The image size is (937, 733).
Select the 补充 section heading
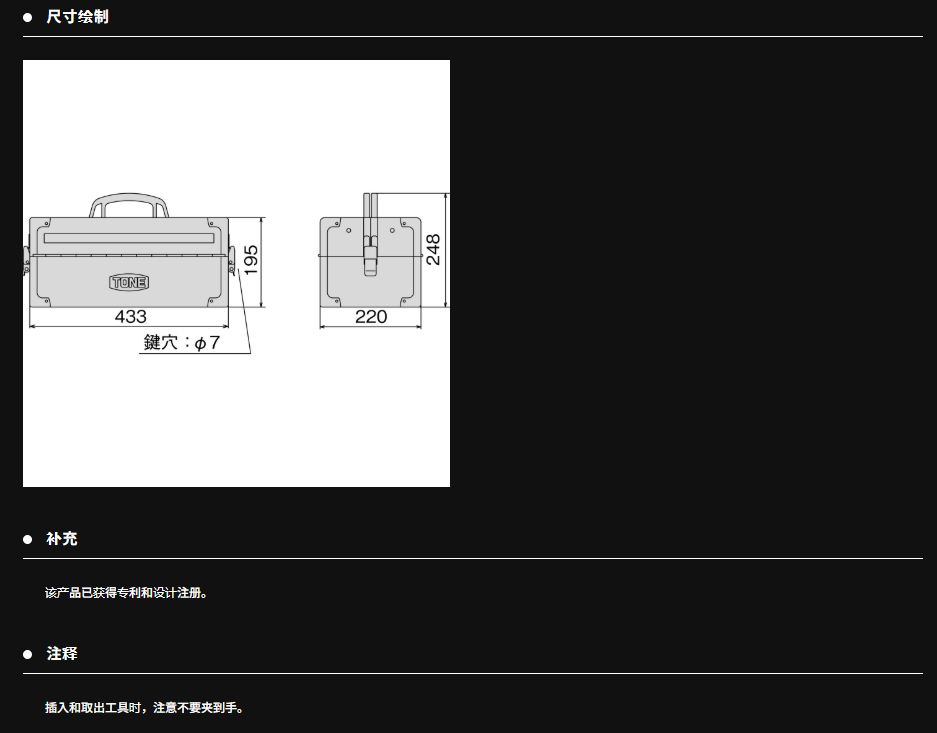pos(62,539)
